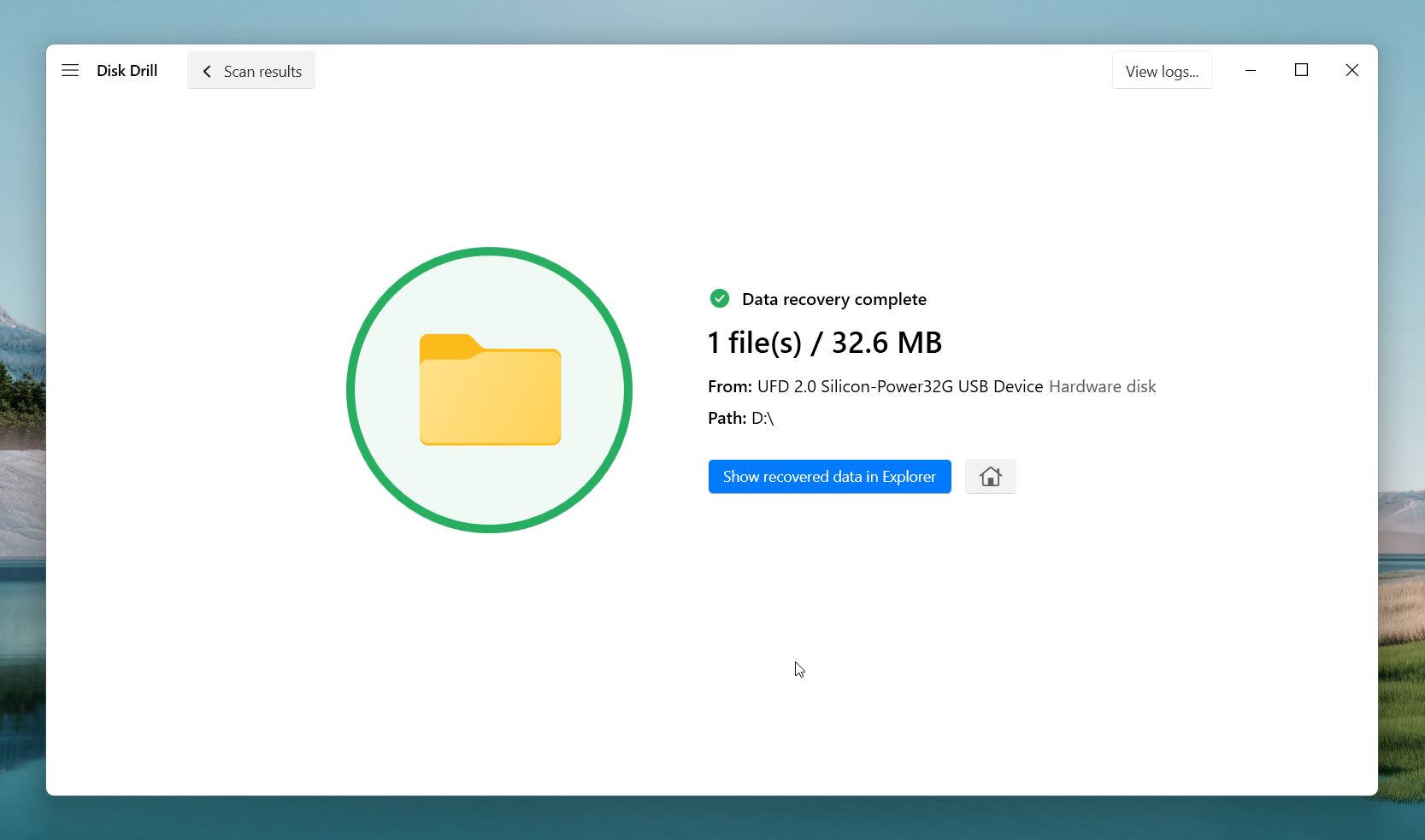Click the green checkmark status icon
The width and height of the screenshot is (1425, 840).
pos(720,298)
